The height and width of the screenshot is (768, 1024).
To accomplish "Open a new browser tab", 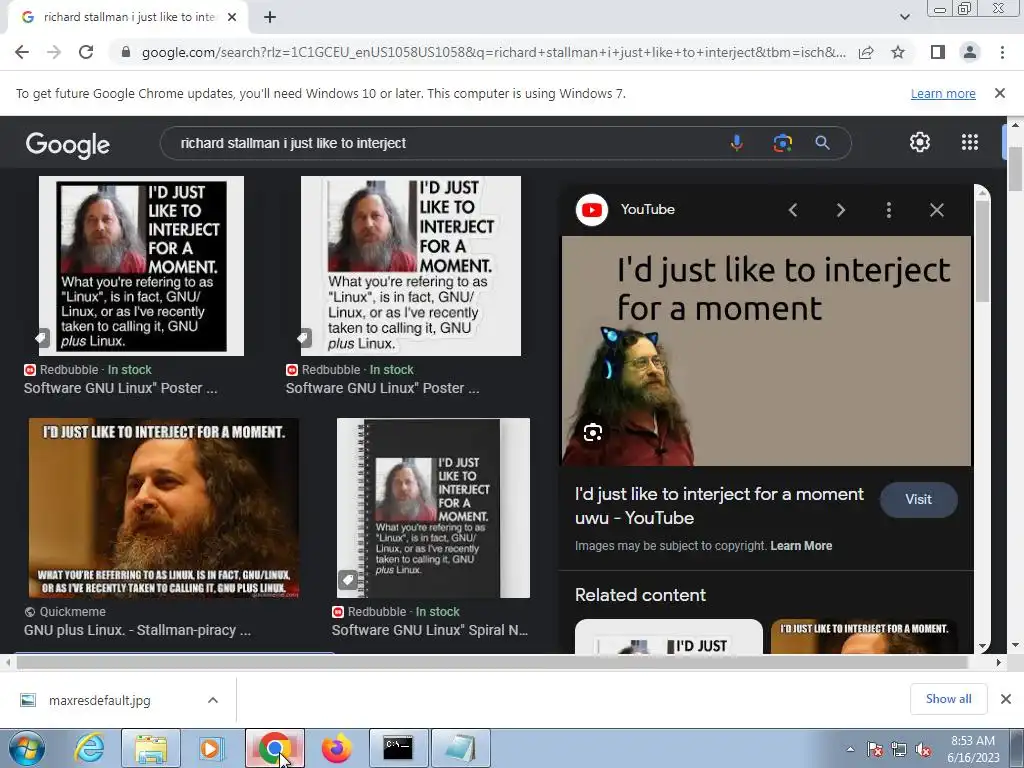I will point(270,18).
